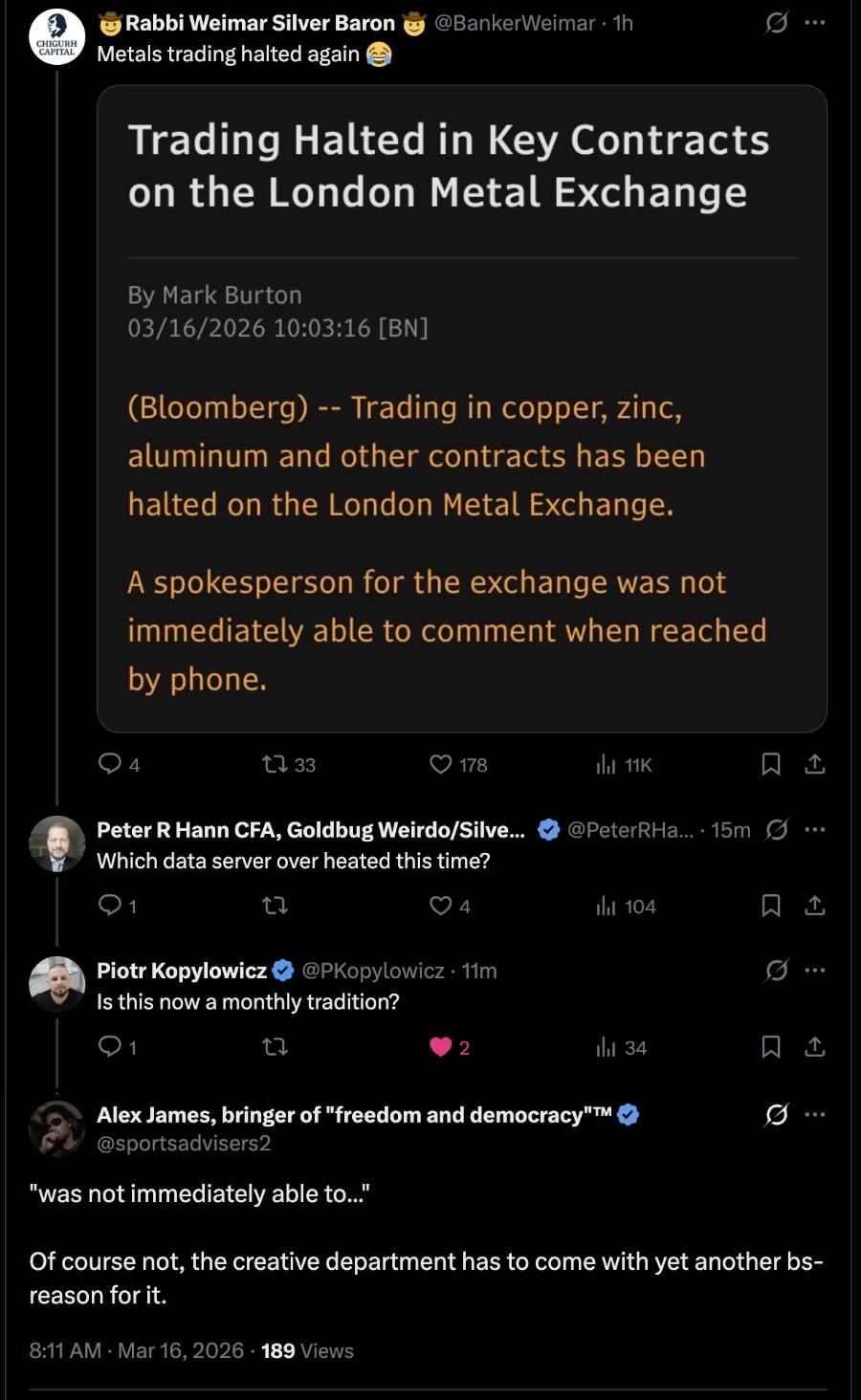Viewport: 861px width, 1400px height.
Task: View analytics for the 11K views post
Action: coord(607,764)
